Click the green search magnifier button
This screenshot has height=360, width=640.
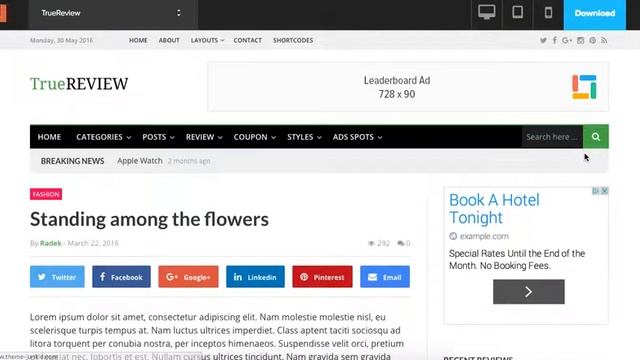pos(596,137)
